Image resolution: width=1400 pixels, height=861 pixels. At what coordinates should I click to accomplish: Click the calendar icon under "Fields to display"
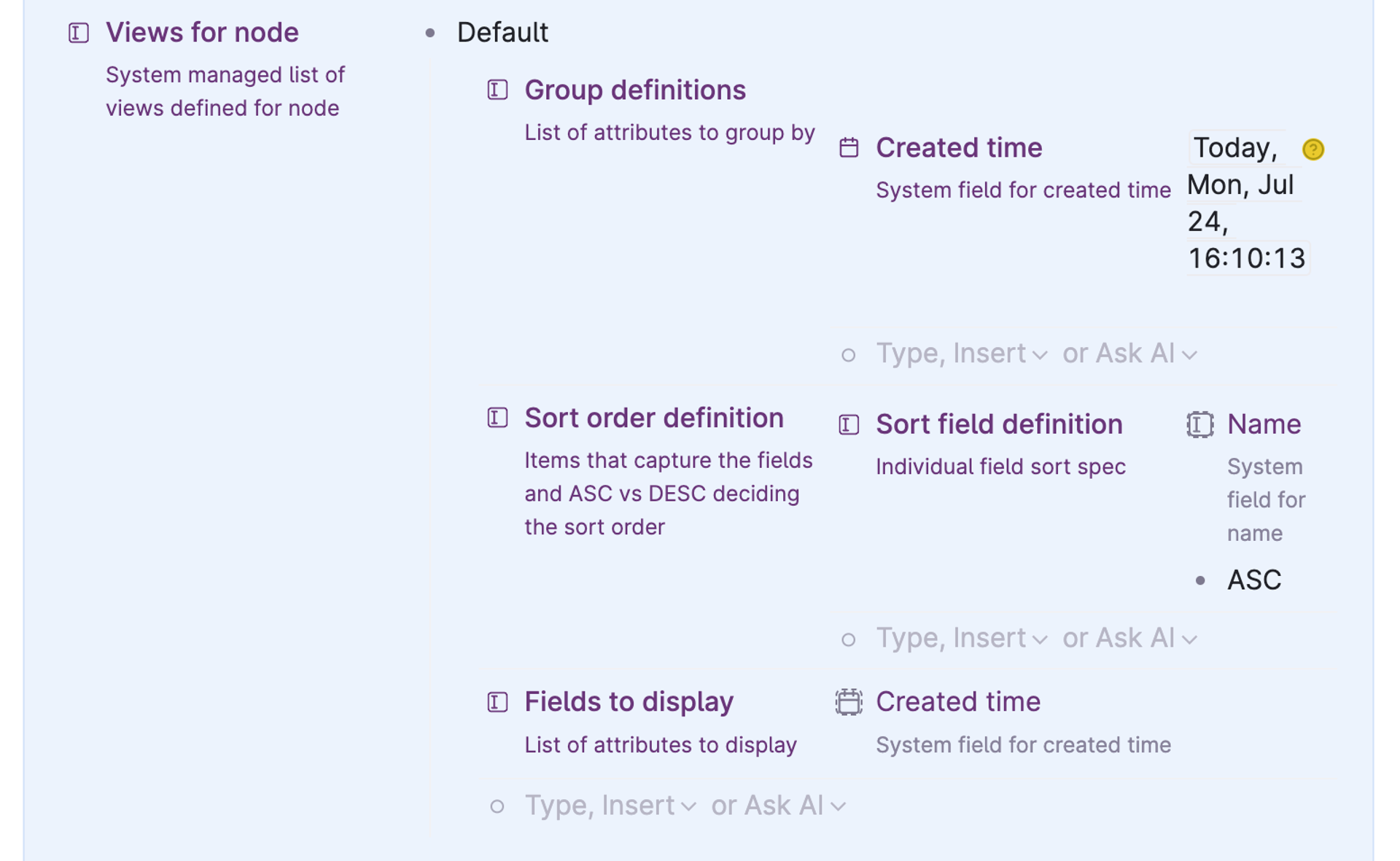click(x=849, y=702)
